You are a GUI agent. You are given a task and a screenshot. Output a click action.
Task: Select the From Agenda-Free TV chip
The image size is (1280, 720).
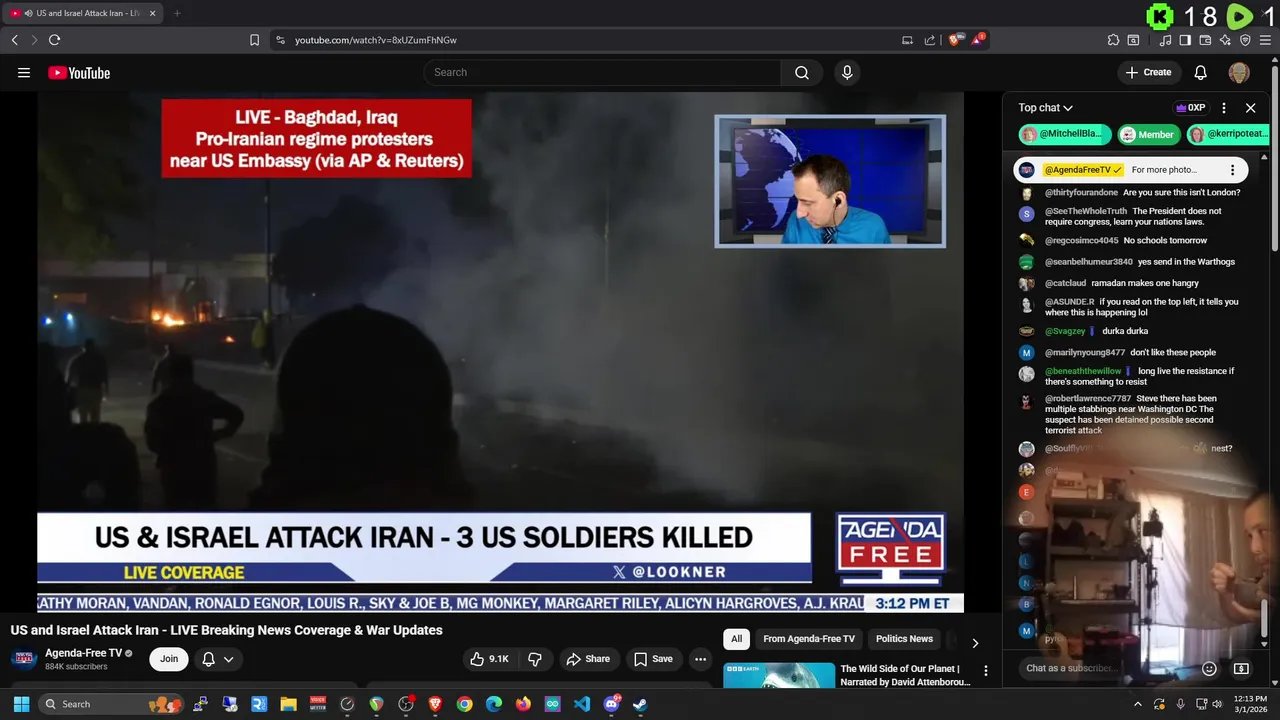(x=809, y=639)
